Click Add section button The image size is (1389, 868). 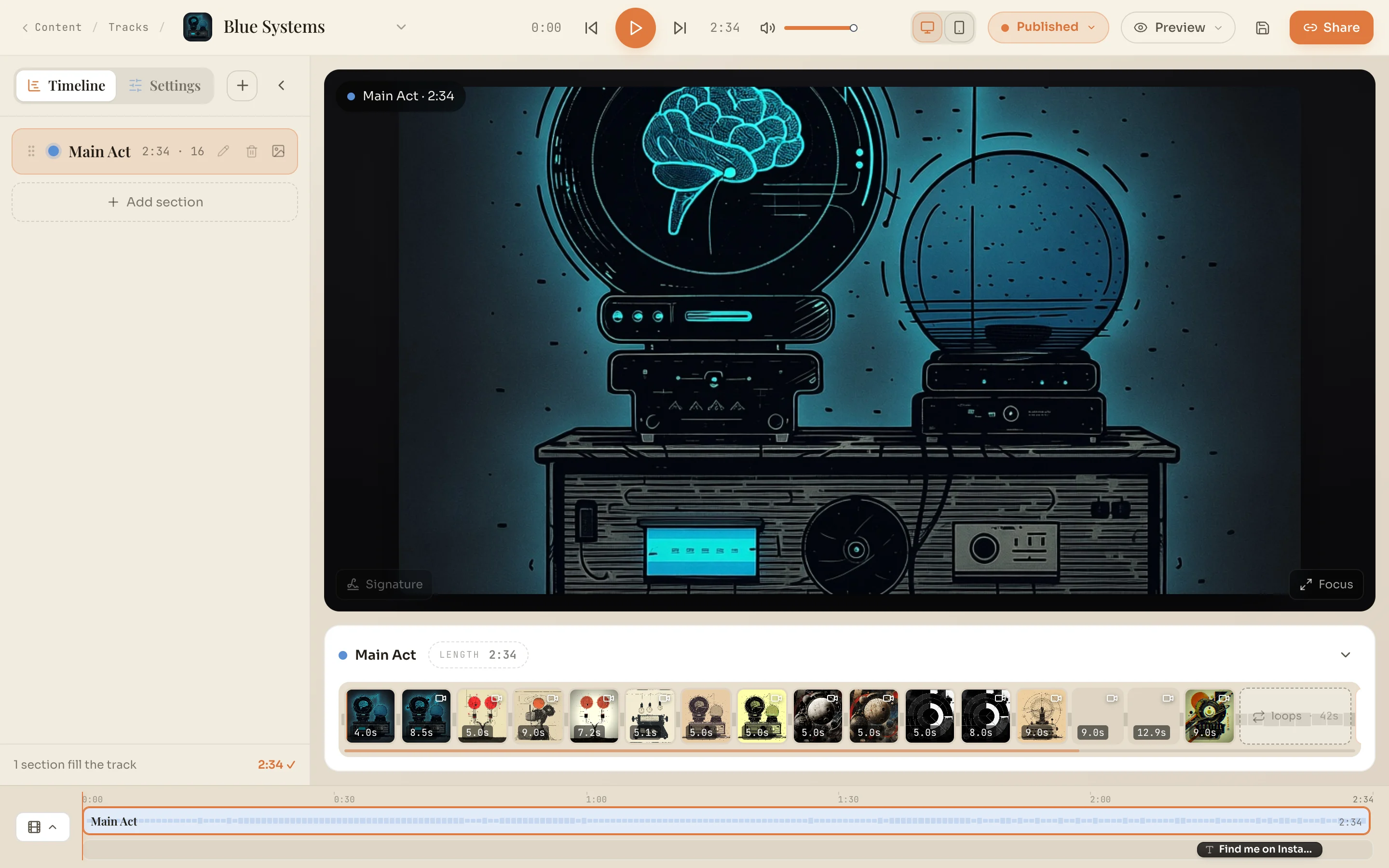[x=155, y=202]
